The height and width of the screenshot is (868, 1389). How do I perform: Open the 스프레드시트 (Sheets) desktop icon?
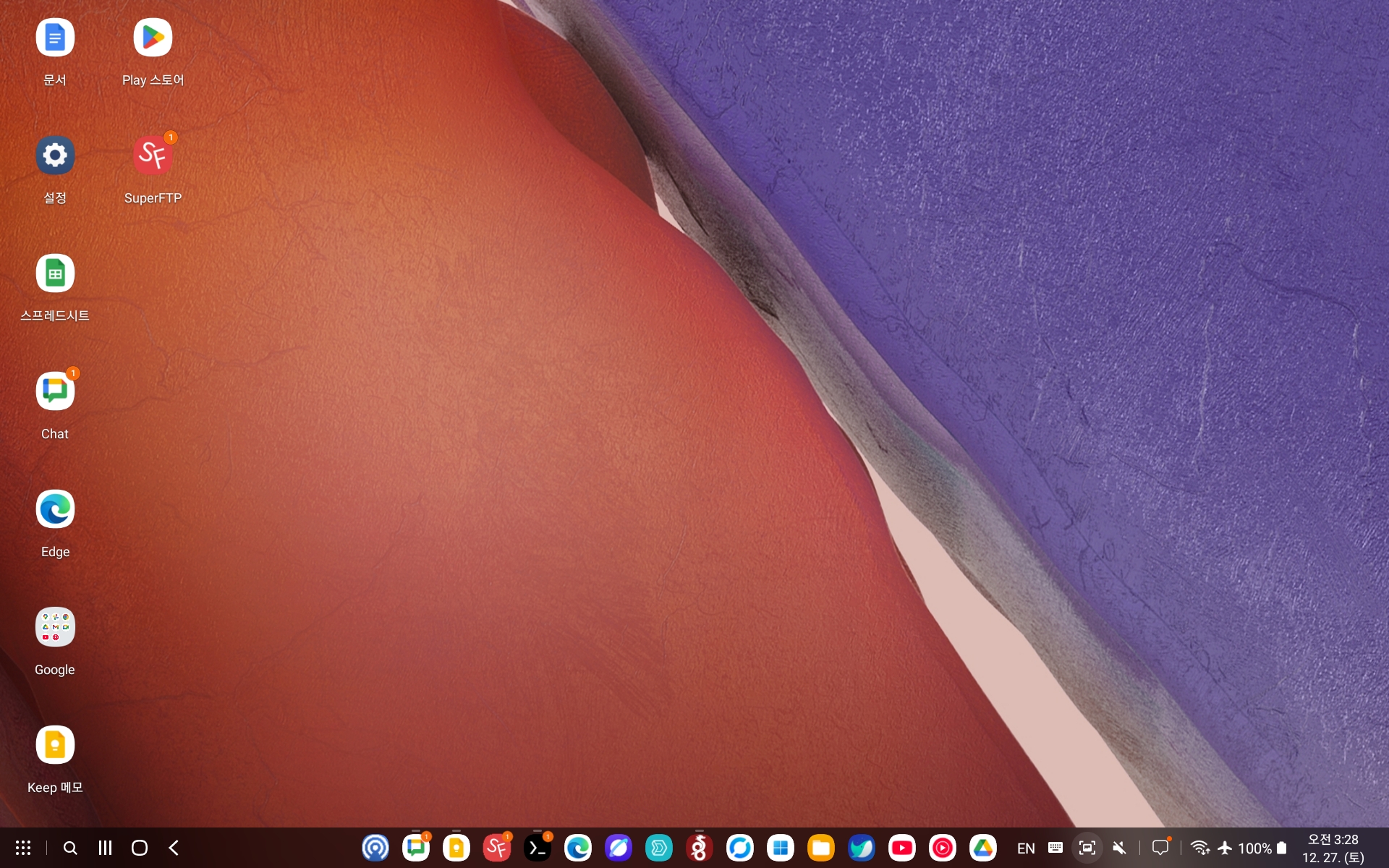pos(55,273)
